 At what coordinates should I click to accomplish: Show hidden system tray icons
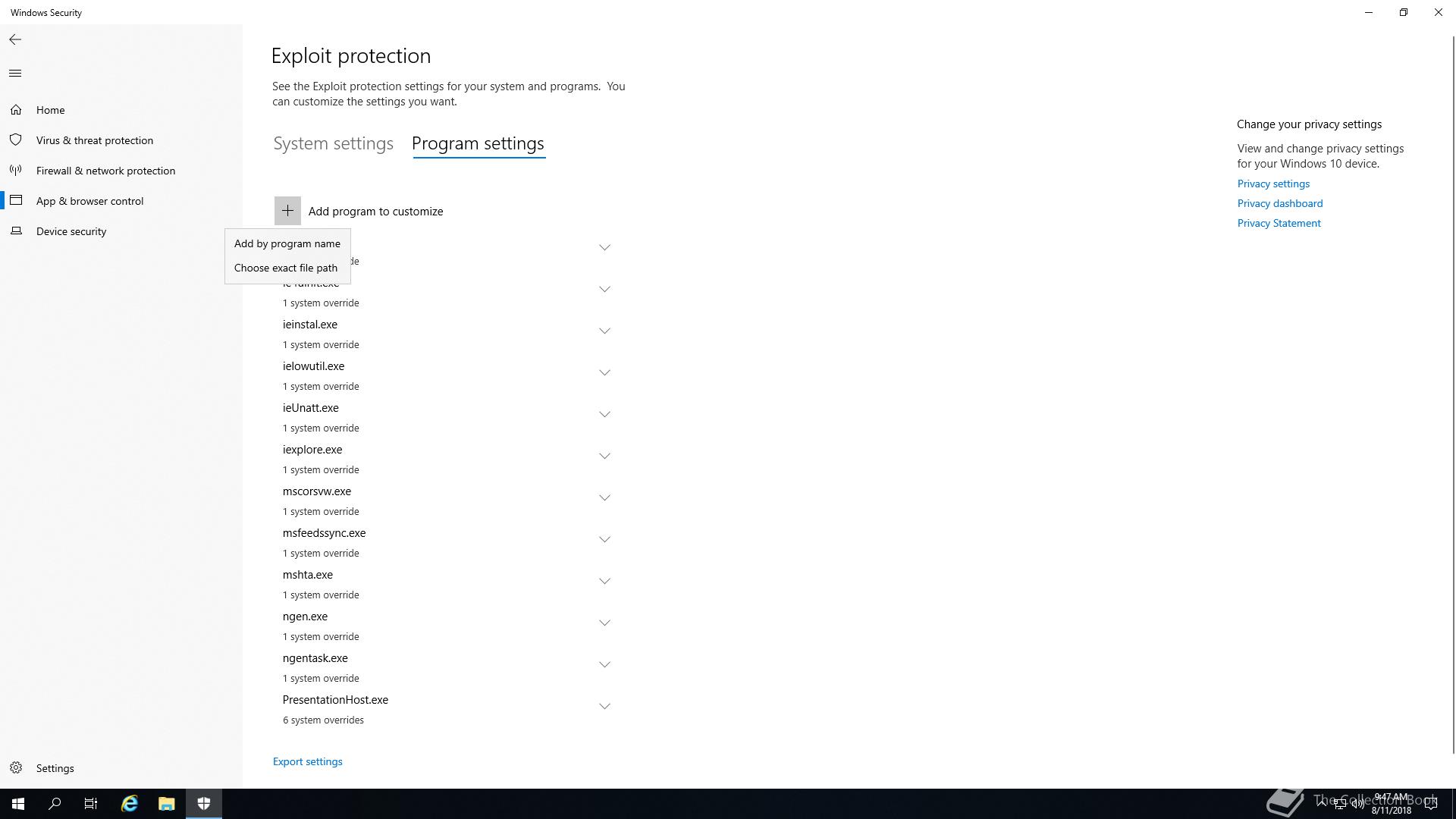pos(1322,803)
